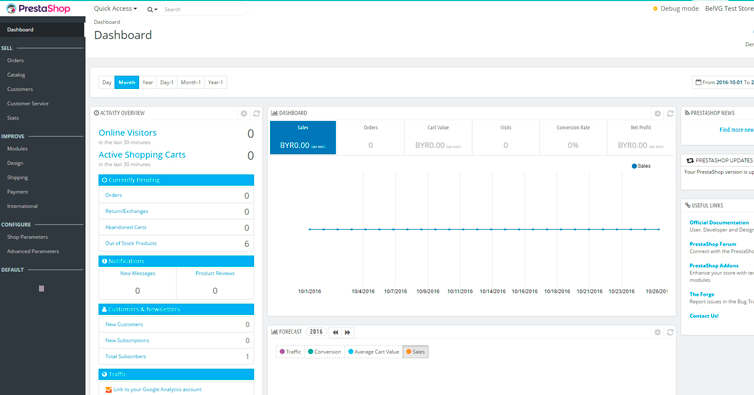Select the Net Profit metric tile

pyautogui.click(x=641, y=138)
